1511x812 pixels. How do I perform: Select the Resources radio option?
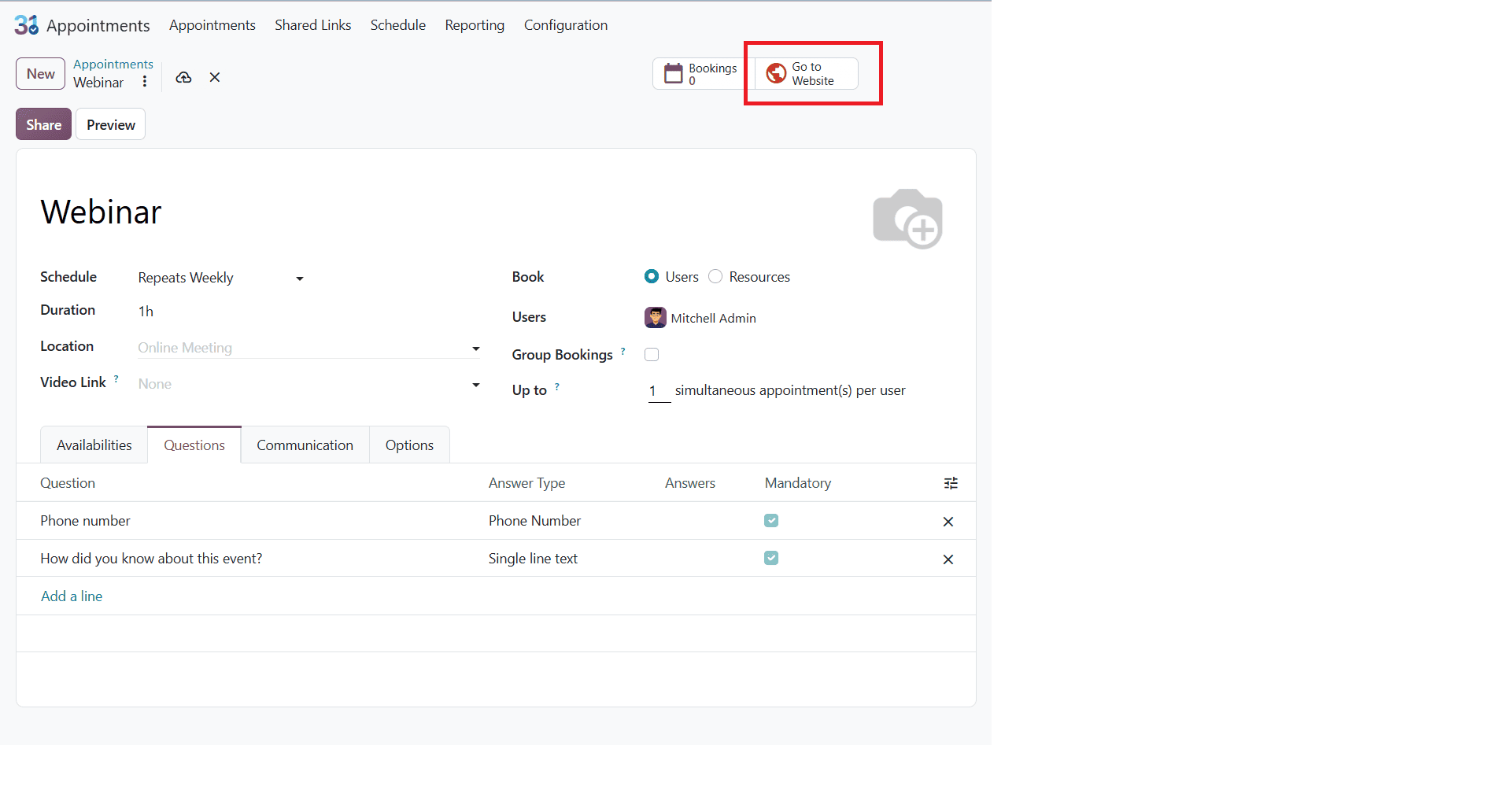pos(715,277)
